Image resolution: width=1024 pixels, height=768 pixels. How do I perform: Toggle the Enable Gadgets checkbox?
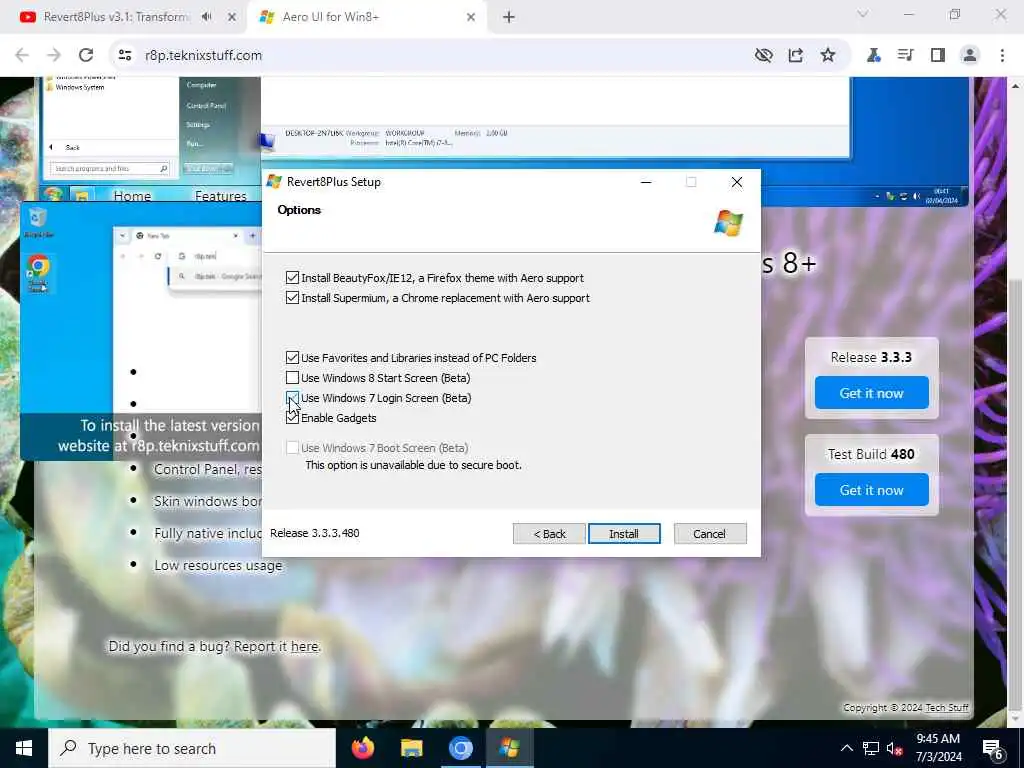tap(292, 418)
